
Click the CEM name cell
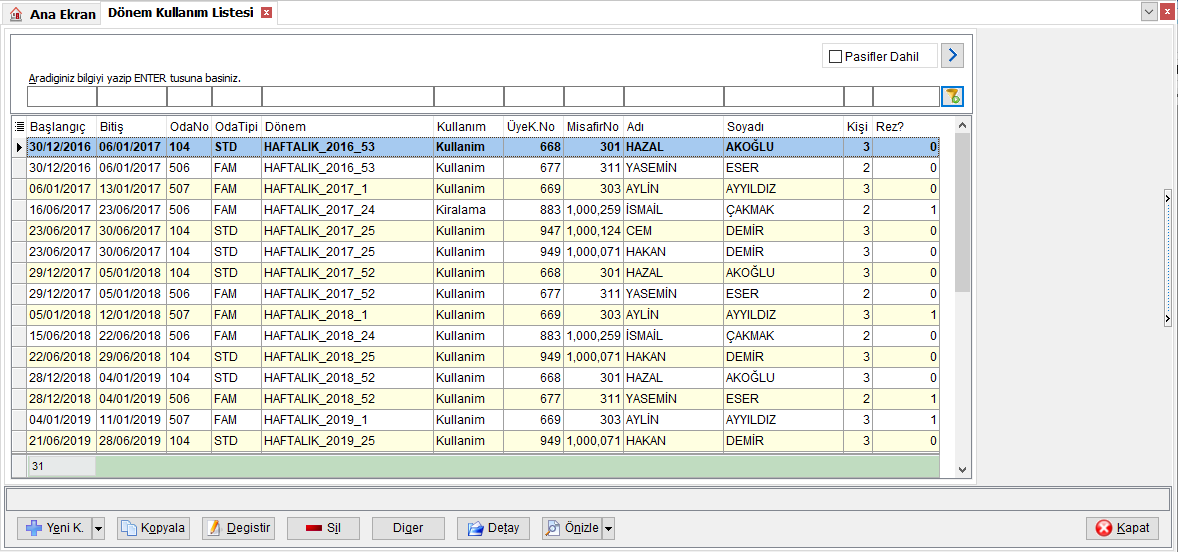[674, 231]
